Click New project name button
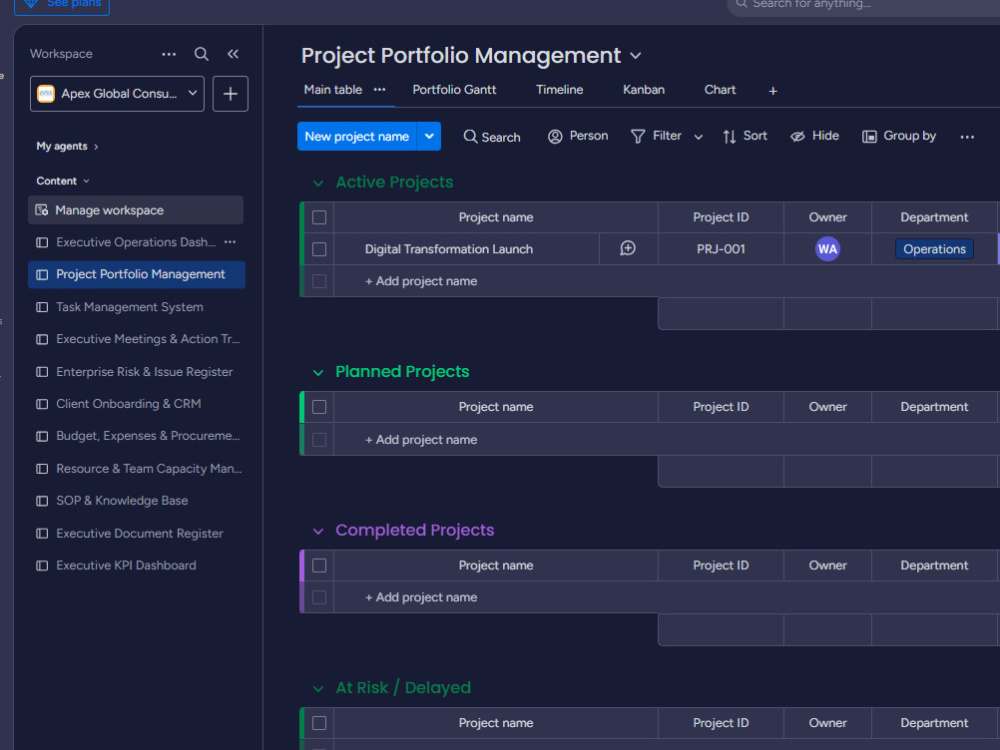Viewport: 1000px width, 750px height. point(357,136)
